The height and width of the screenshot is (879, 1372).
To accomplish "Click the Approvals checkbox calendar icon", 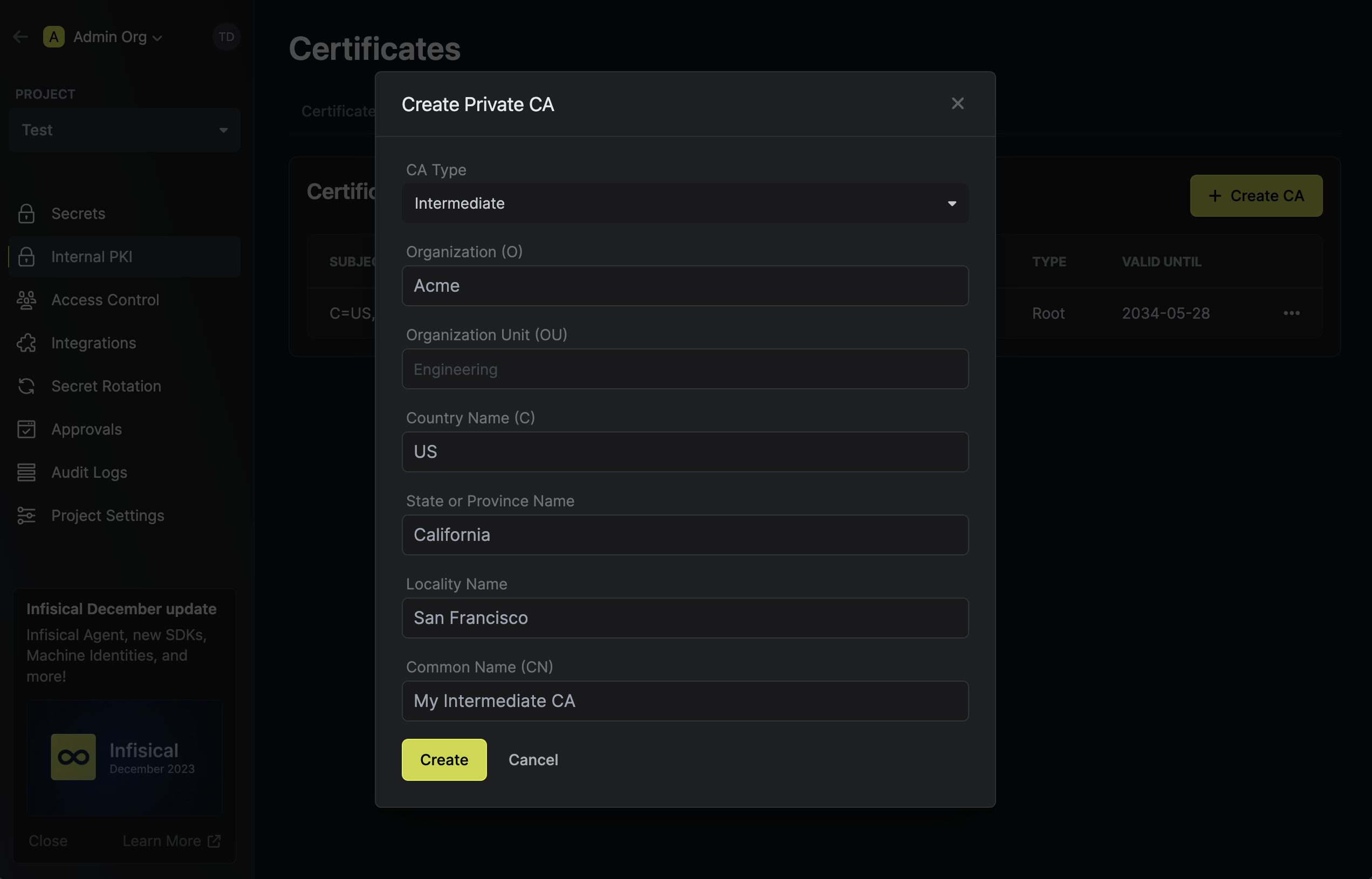I will click(26, 429).
